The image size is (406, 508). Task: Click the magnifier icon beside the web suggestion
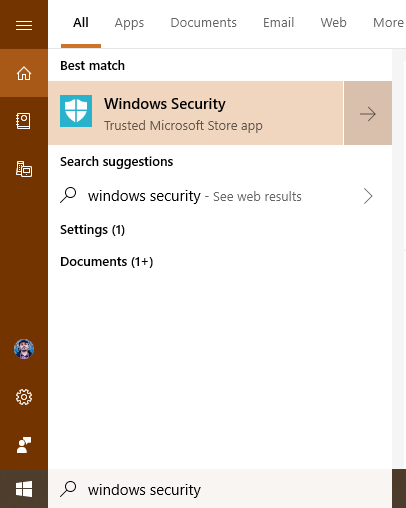(68, 195)
